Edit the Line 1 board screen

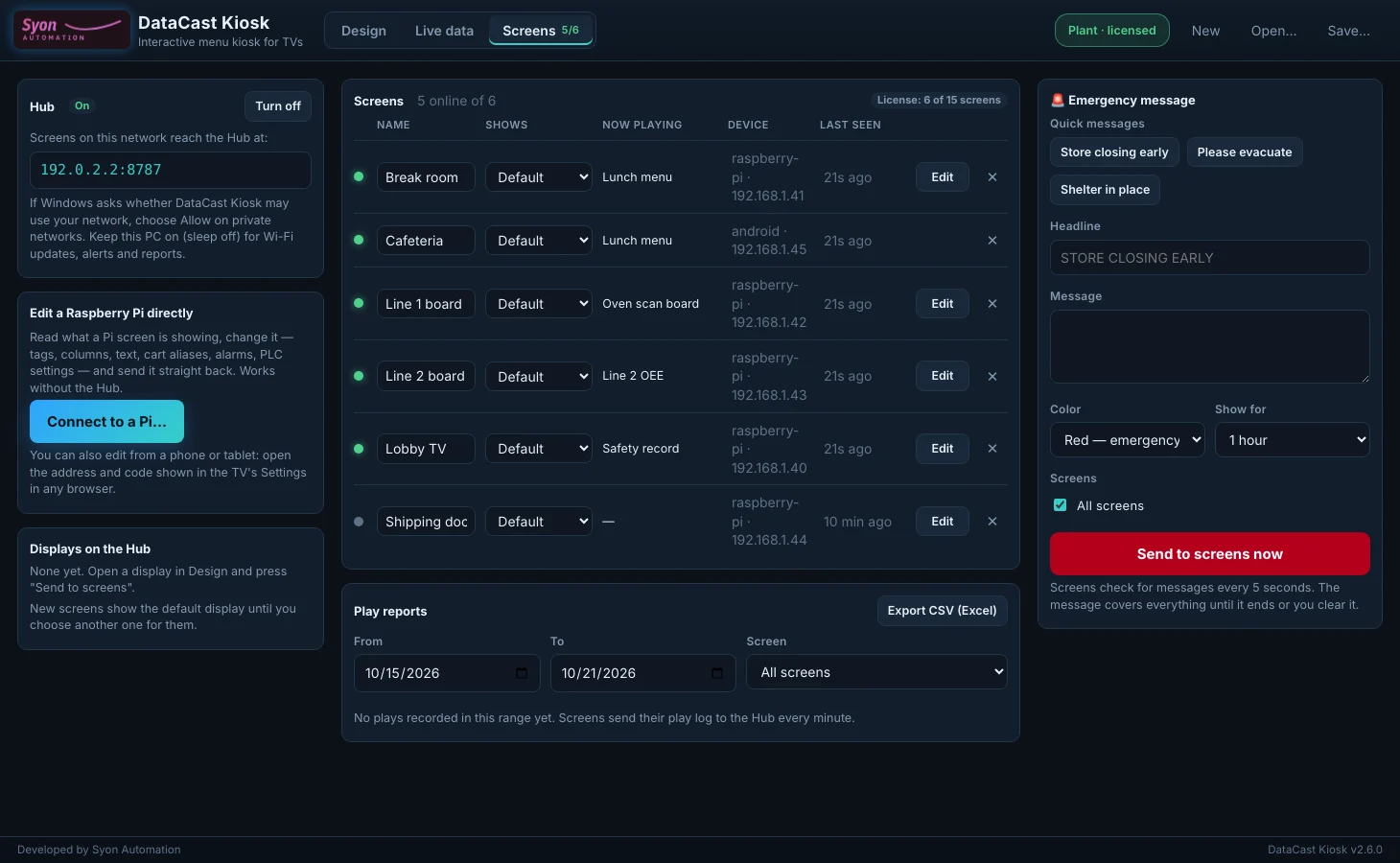(943, 304)
